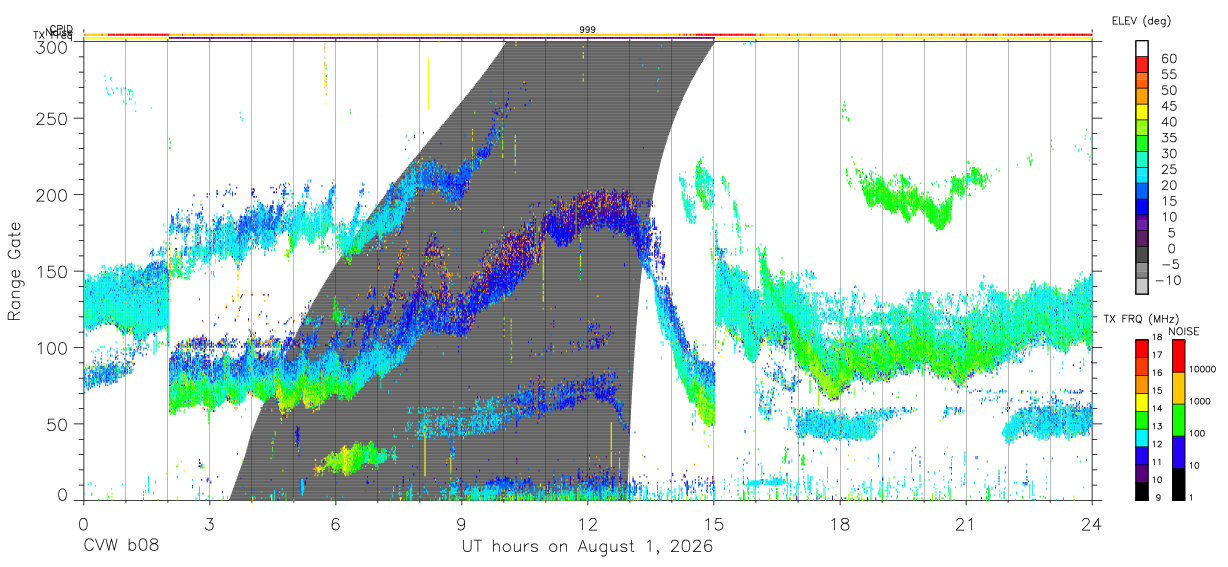Viewport: 1228px width, 567px height.
Task: Select the yellow 14–15 MHz TX FRQ swatch
Action: [x=1143, y=401]
